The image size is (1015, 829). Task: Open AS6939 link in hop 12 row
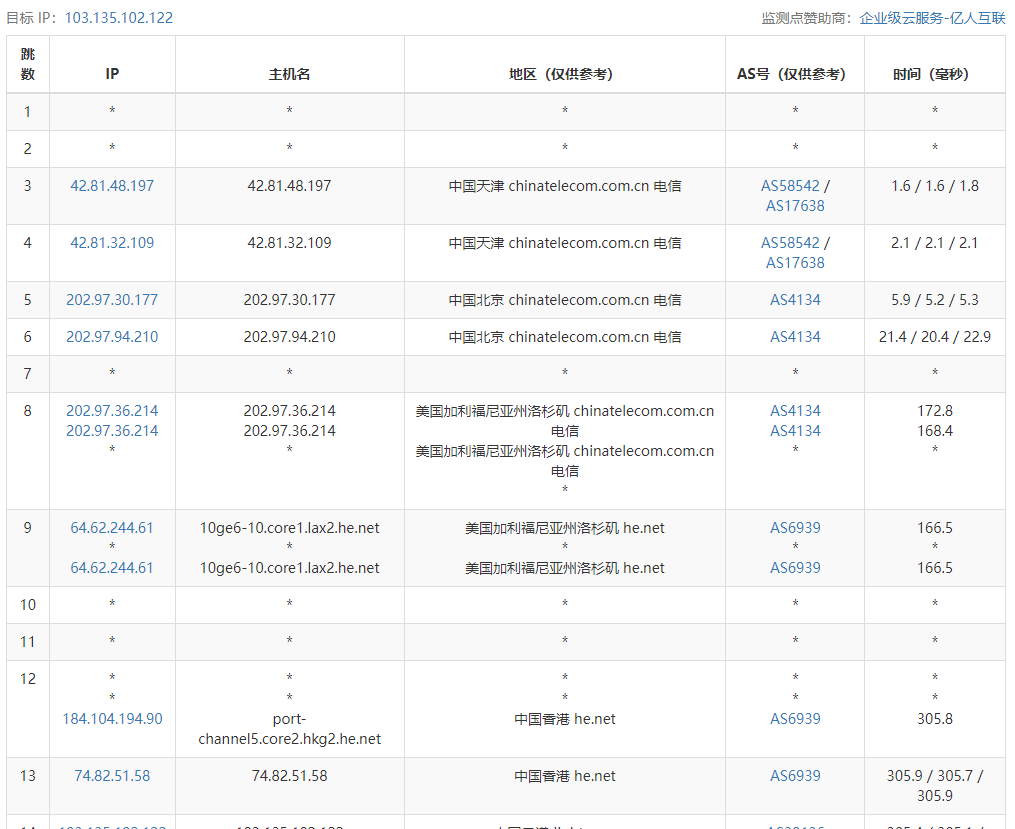(795, 719)
